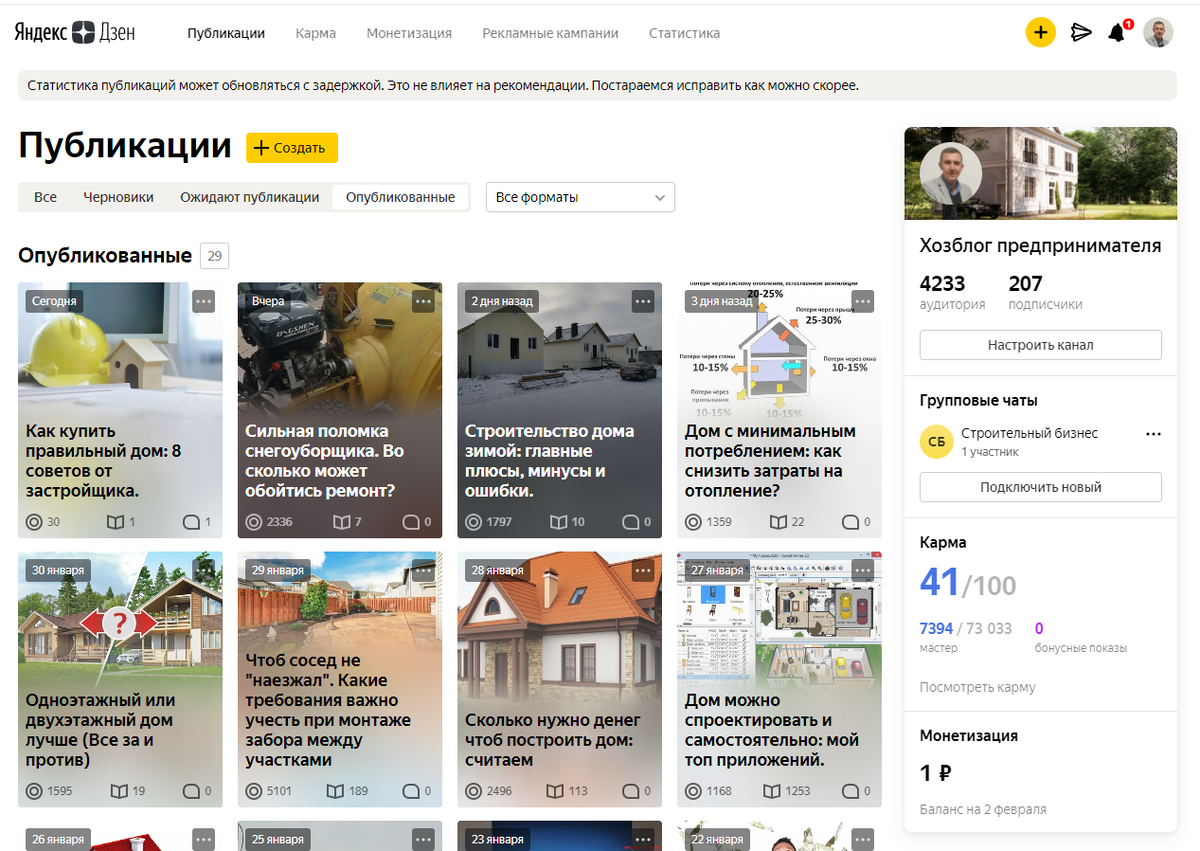The height and width of the screenshot is (851, 1200).
Task: Click the views icon showing 5101
Action: coord(254,791)
